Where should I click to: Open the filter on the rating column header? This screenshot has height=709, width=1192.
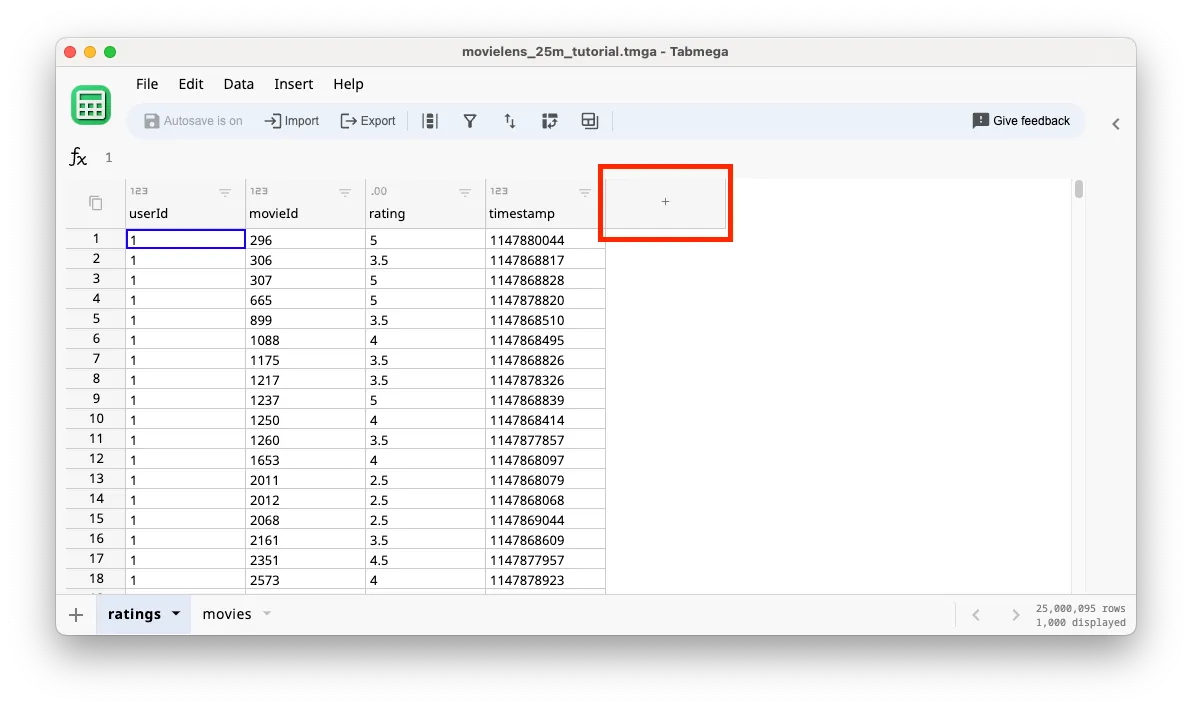[464, 191]
